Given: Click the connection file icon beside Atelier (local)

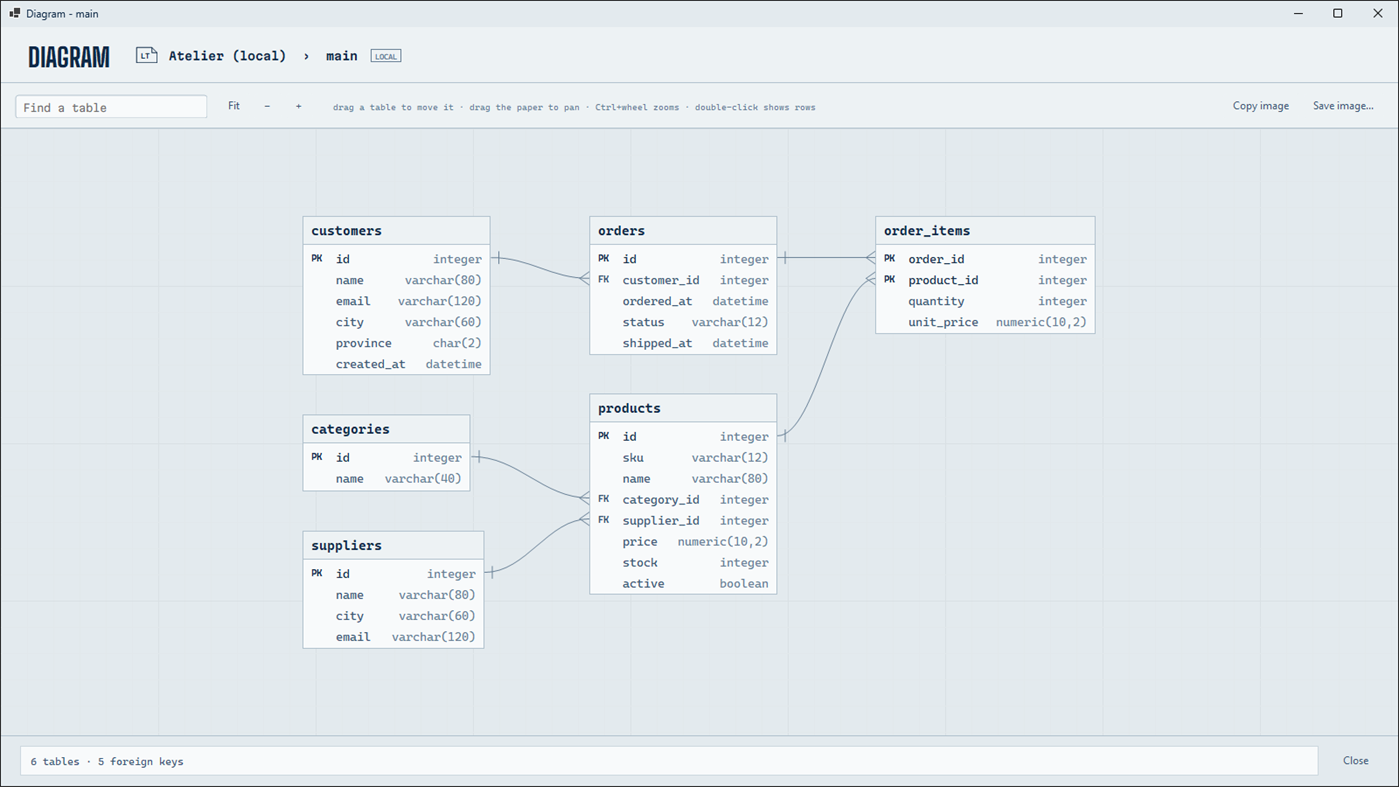Looking at the screenshot, I should click(146, 56).
